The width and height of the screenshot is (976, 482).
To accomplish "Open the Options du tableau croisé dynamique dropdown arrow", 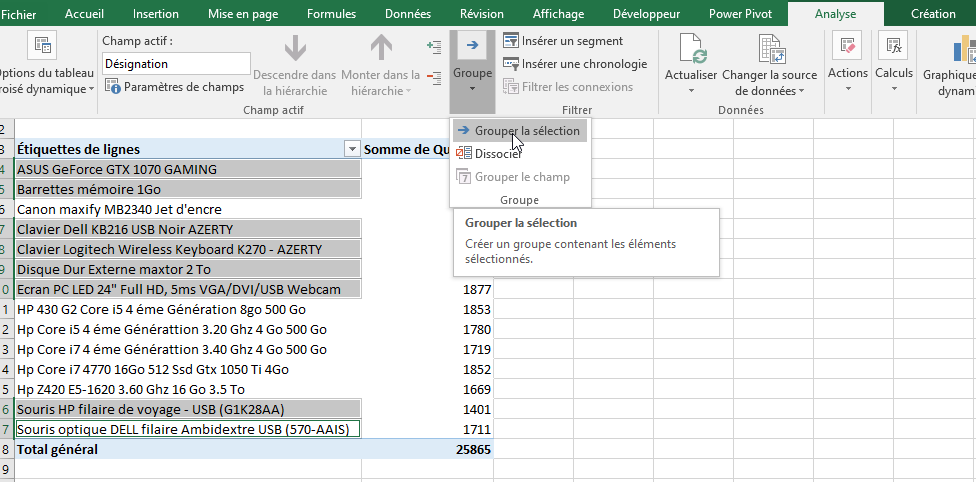I will (91, 89).
